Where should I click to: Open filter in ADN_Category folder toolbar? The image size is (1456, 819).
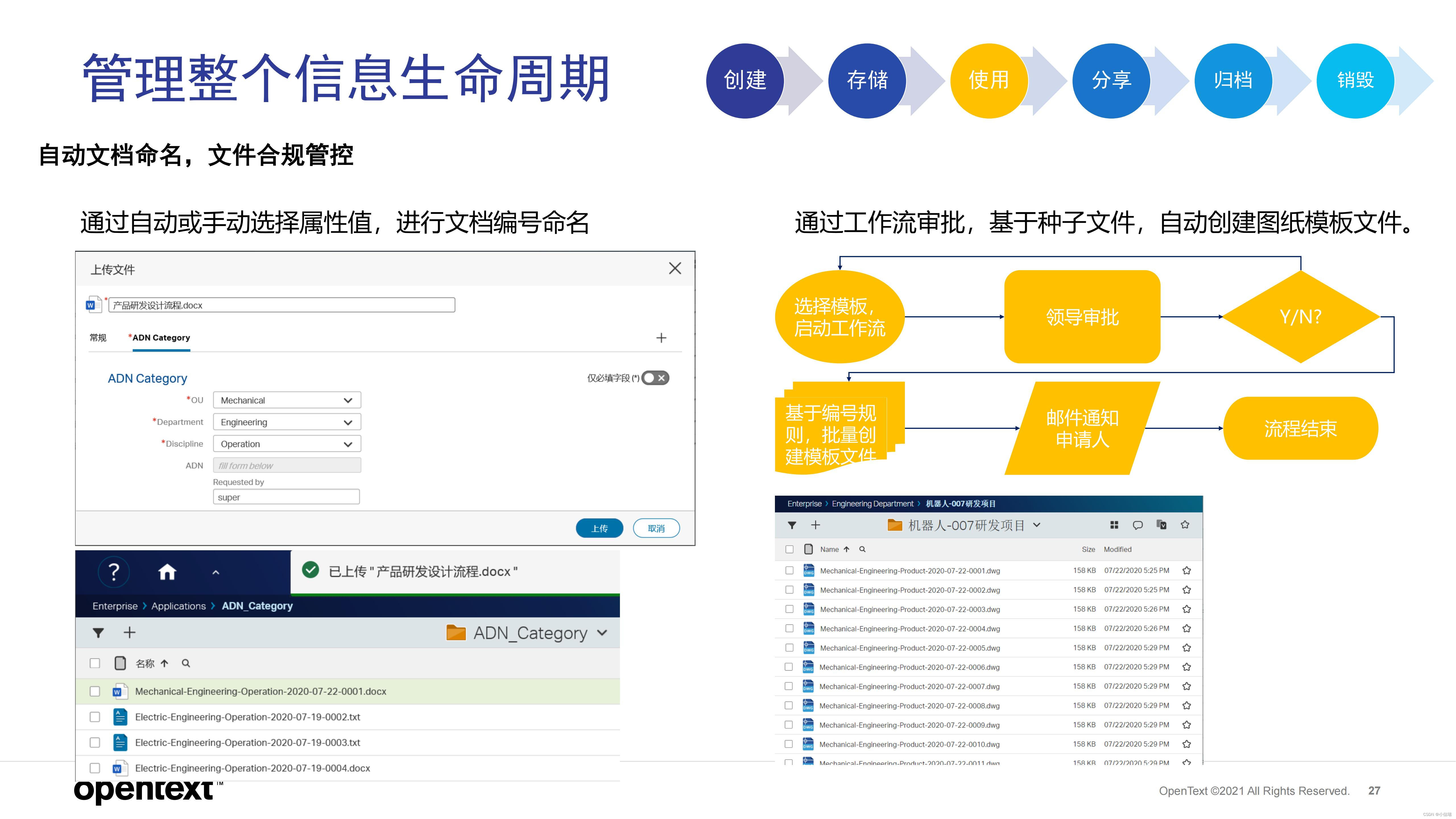pos(98,632)
